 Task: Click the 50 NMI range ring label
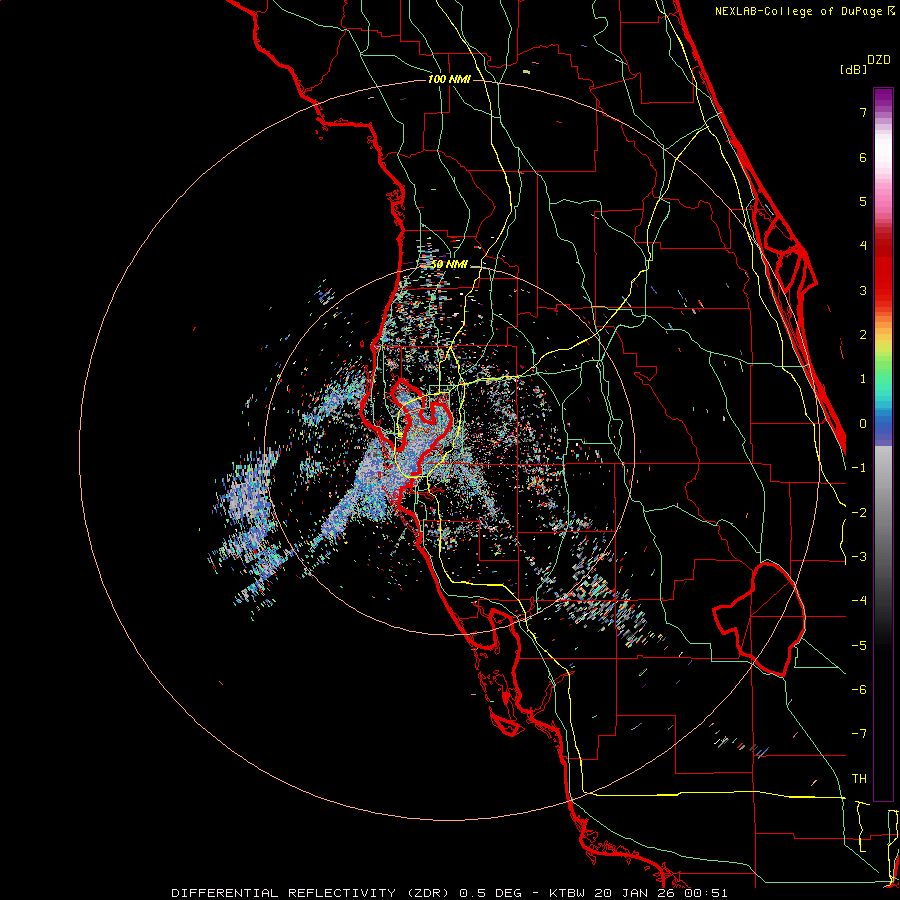click(x=449, y=265)
